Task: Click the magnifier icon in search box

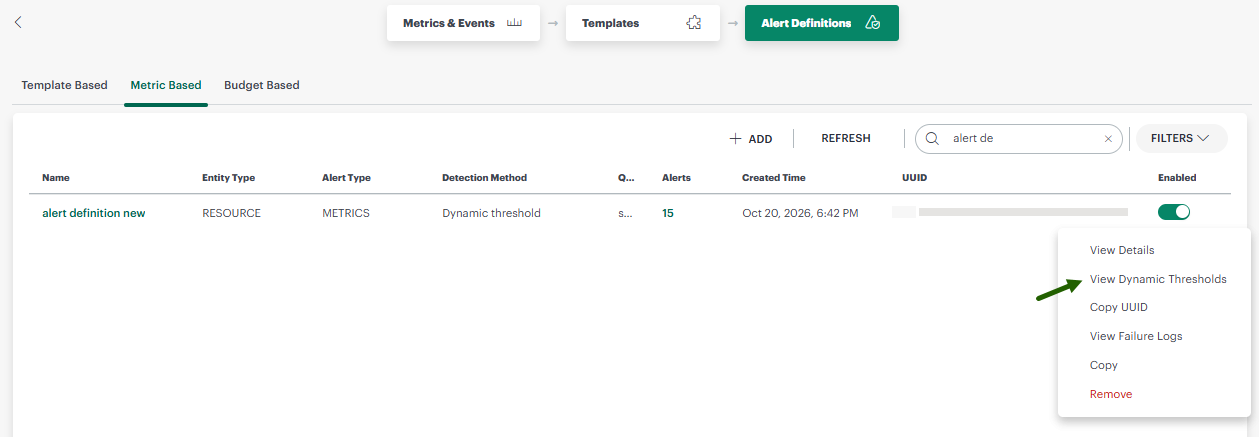Action: pos(933,139)
